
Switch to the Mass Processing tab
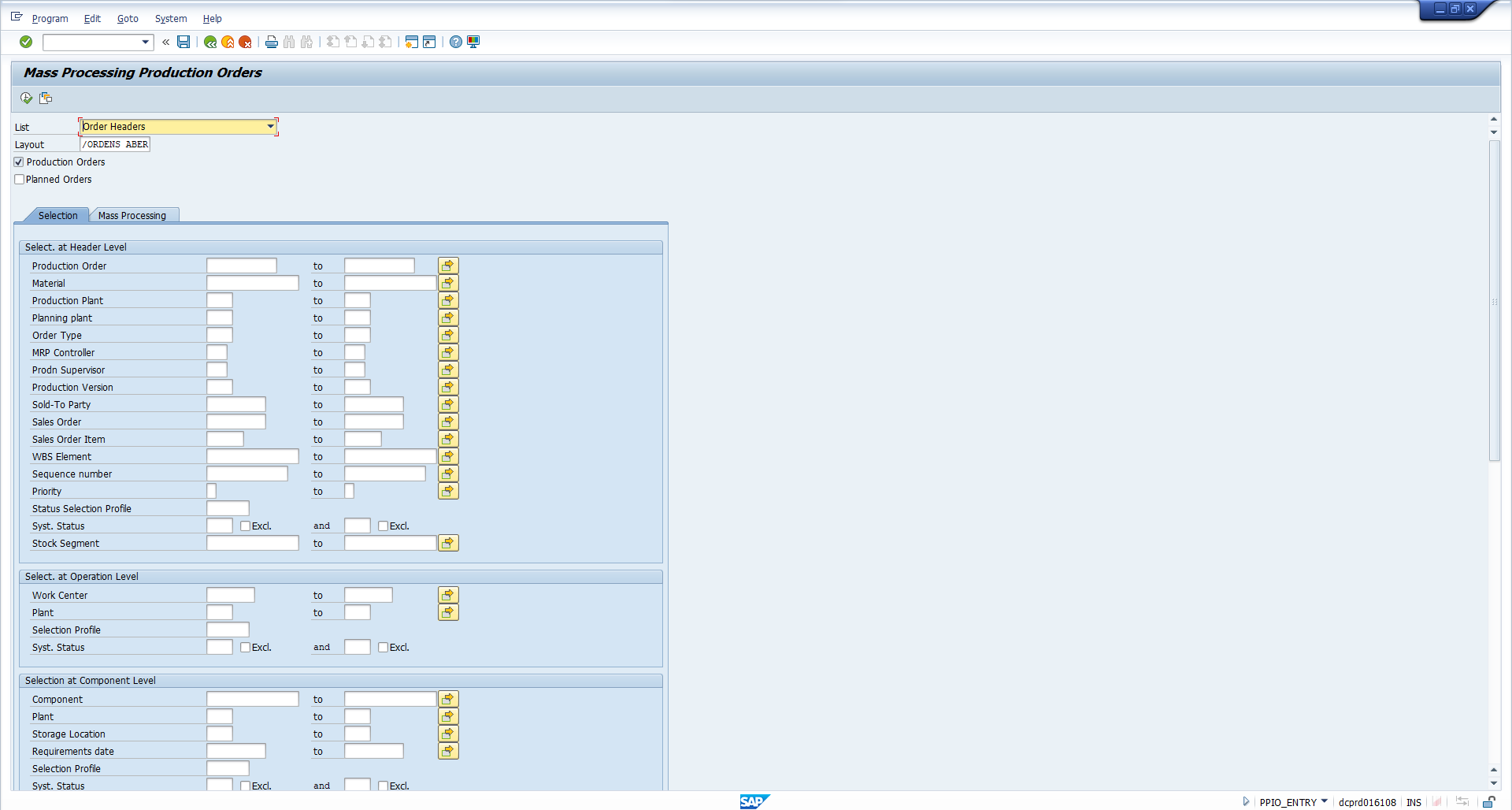coord(132,216)
